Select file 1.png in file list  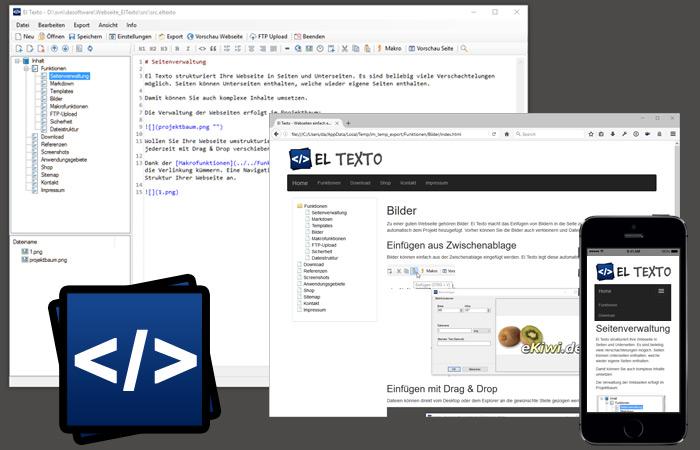click(32, 252)
